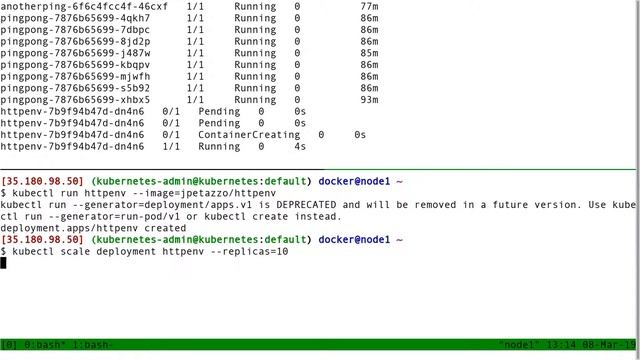Viewport: 640px width, 360px height.
Task: Click the Running status of pod 4qkh7
Action: [255, 18]
